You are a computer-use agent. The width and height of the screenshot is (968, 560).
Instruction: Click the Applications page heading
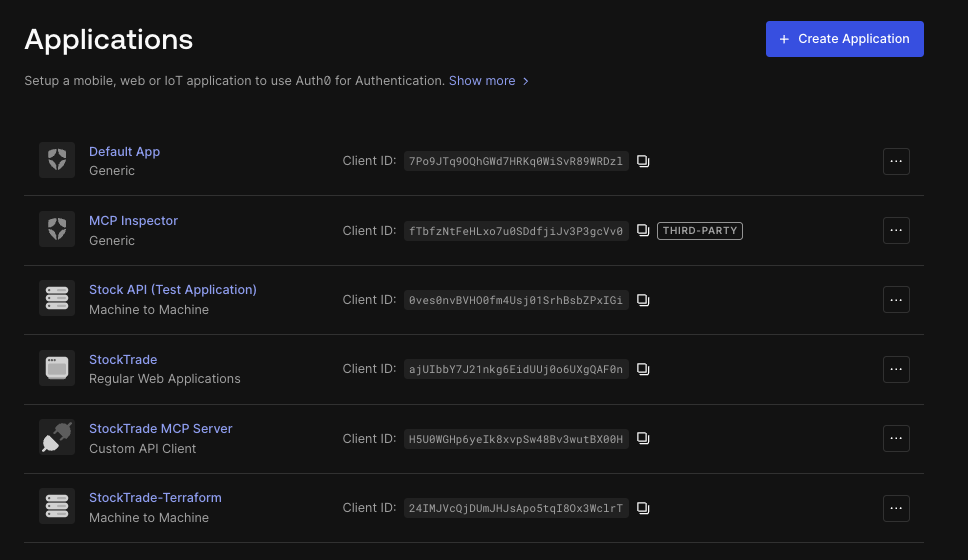point(109,40)
